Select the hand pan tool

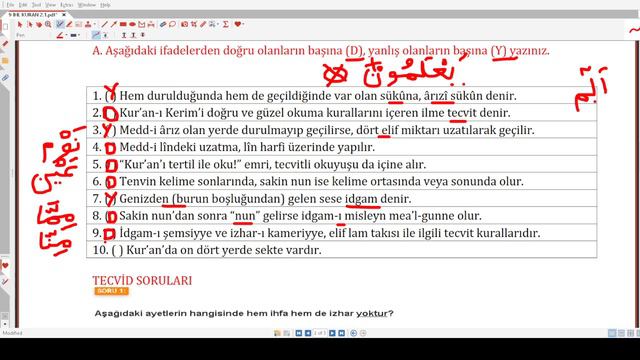click(39, 24)
